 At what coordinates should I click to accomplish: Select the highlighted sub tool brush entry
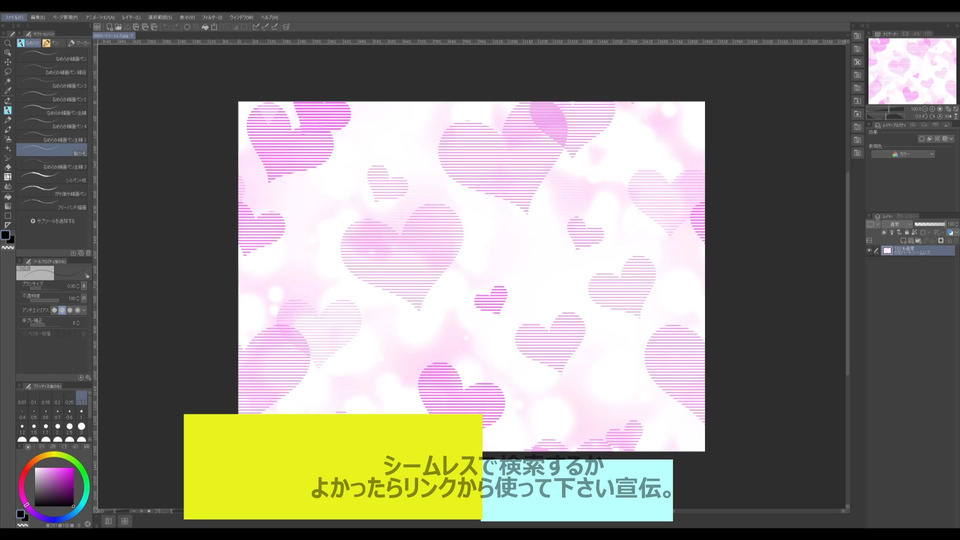point(52,150)
